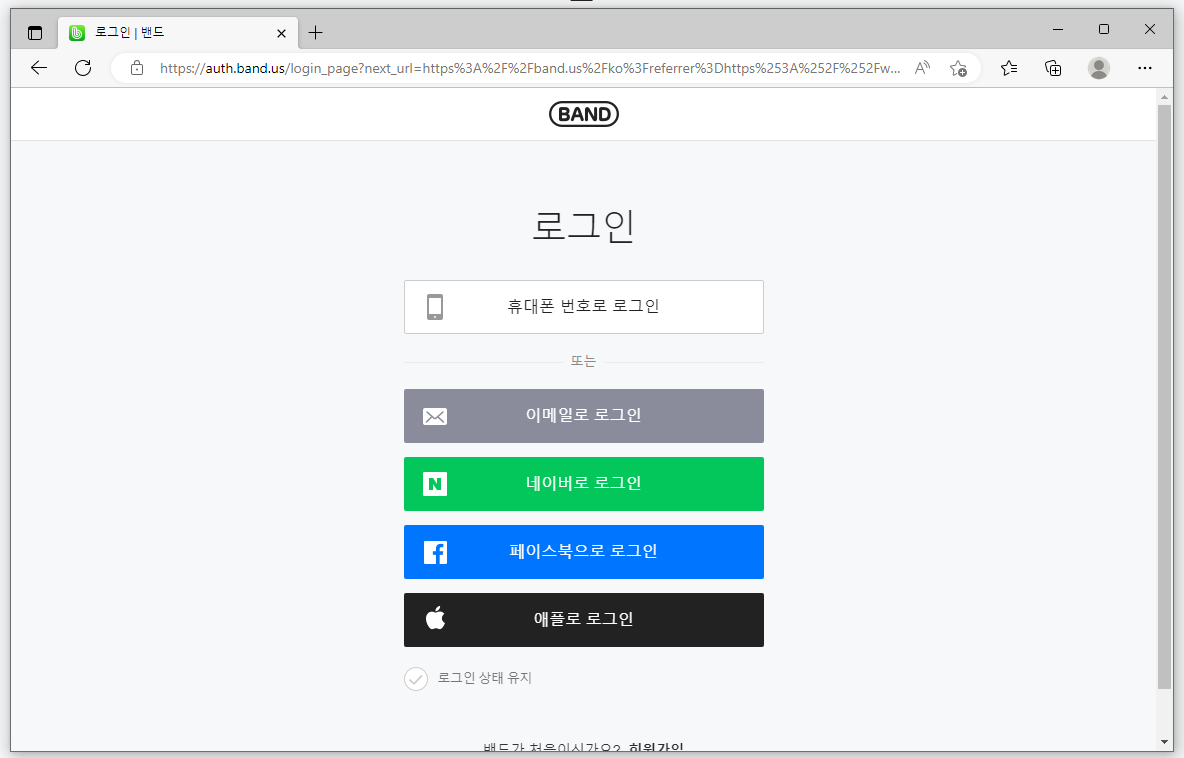This screenshot has height=758, width=1184.
Task: Click the 로그인 상태 유지 label text
Action: (x=485, y=678)
